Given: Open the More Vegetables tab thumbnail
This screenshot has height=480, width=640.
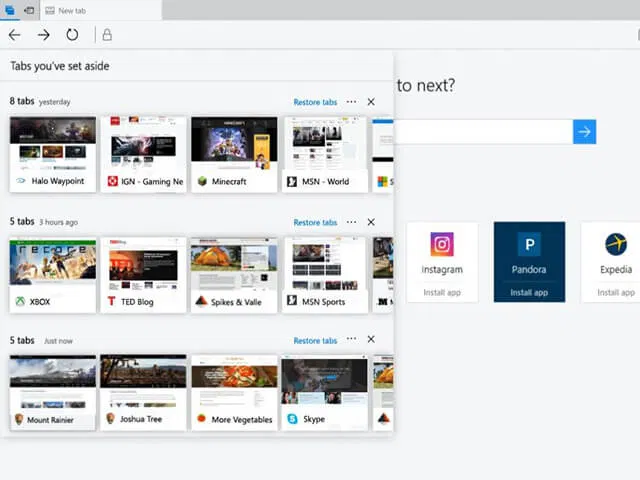Looking at the screenshot, I should [x=234, y=392].
